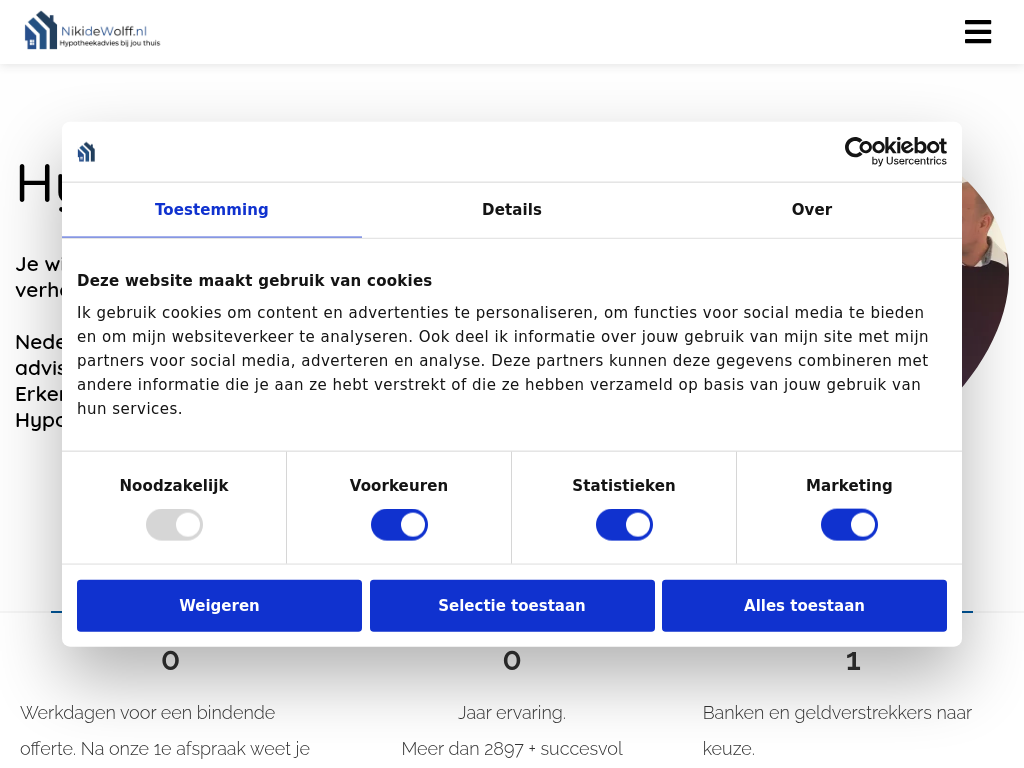Disable the Marketing cookies switch
The image size is (1024, 768).
coord(849,525)
